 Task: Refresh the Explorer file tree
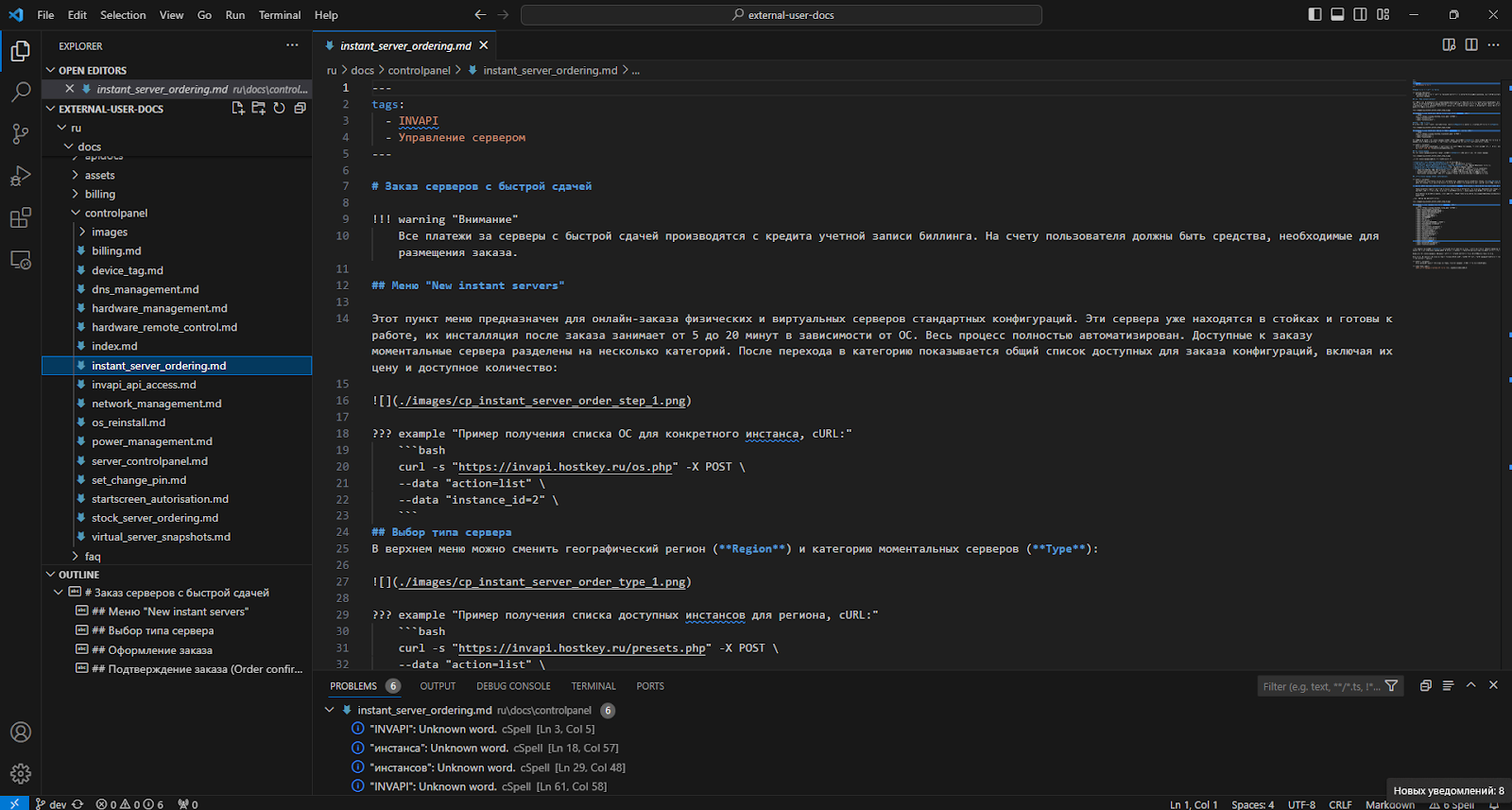[280, 109]
